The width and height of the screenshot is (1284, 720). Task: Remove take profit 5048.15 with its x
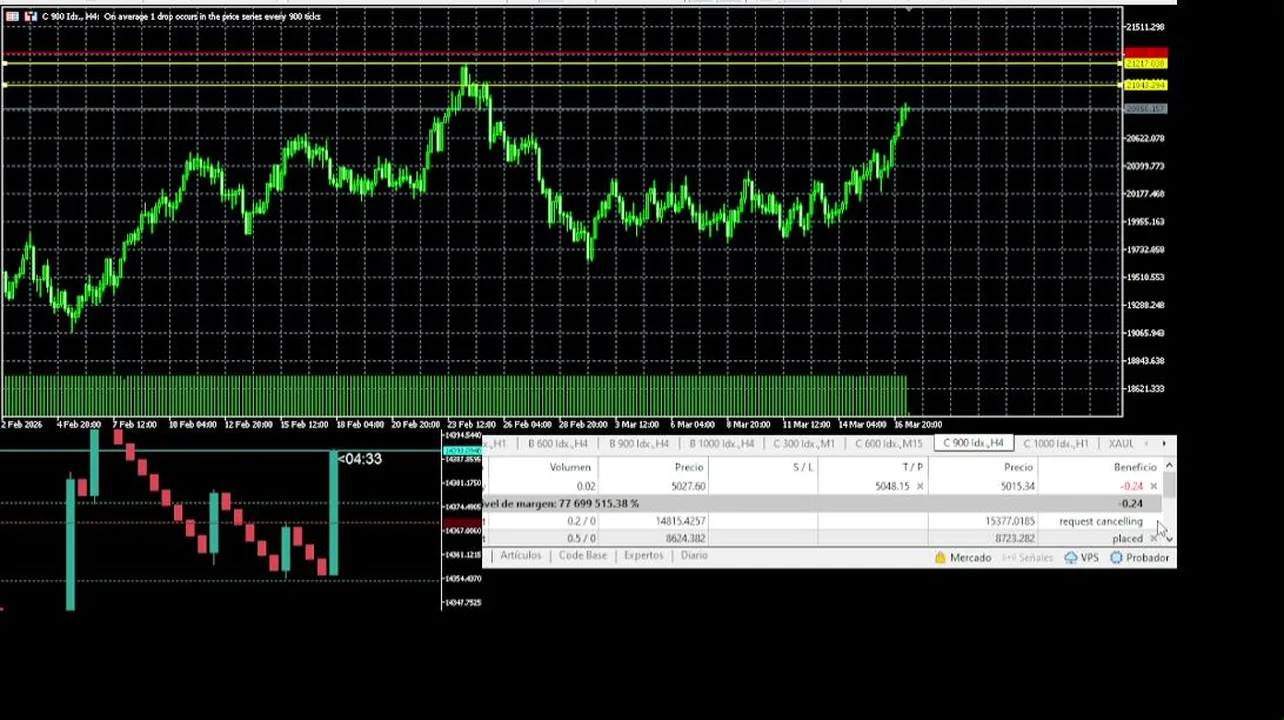pyautogui.click(x=920, y=487)
